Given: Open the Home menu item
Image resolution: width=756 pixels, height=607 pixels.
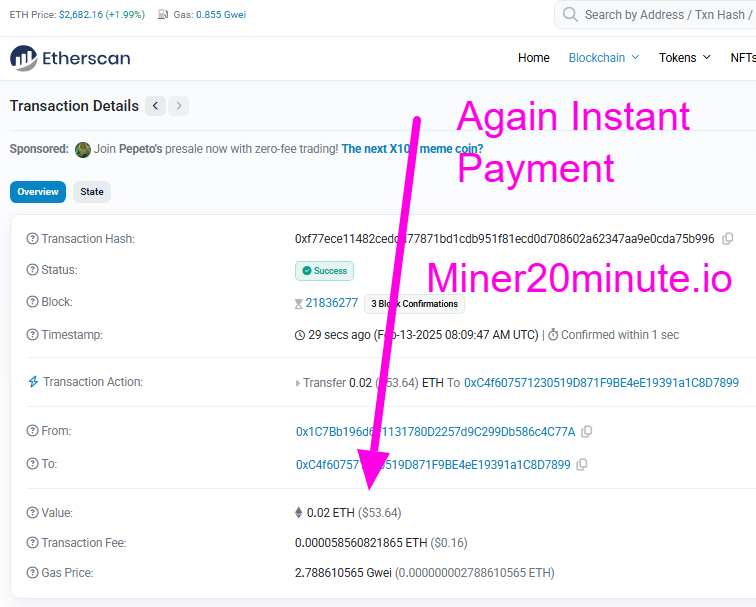Looking at the screenshot, I should tap(534, 58).
